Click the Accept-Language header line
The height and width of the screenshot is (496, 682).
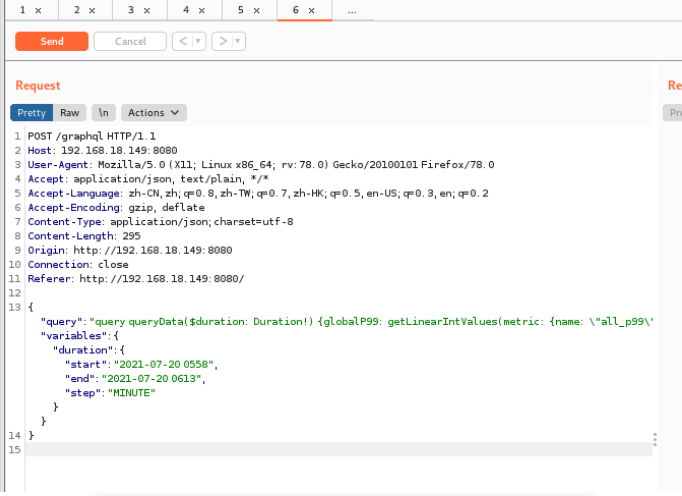point(258,194)
